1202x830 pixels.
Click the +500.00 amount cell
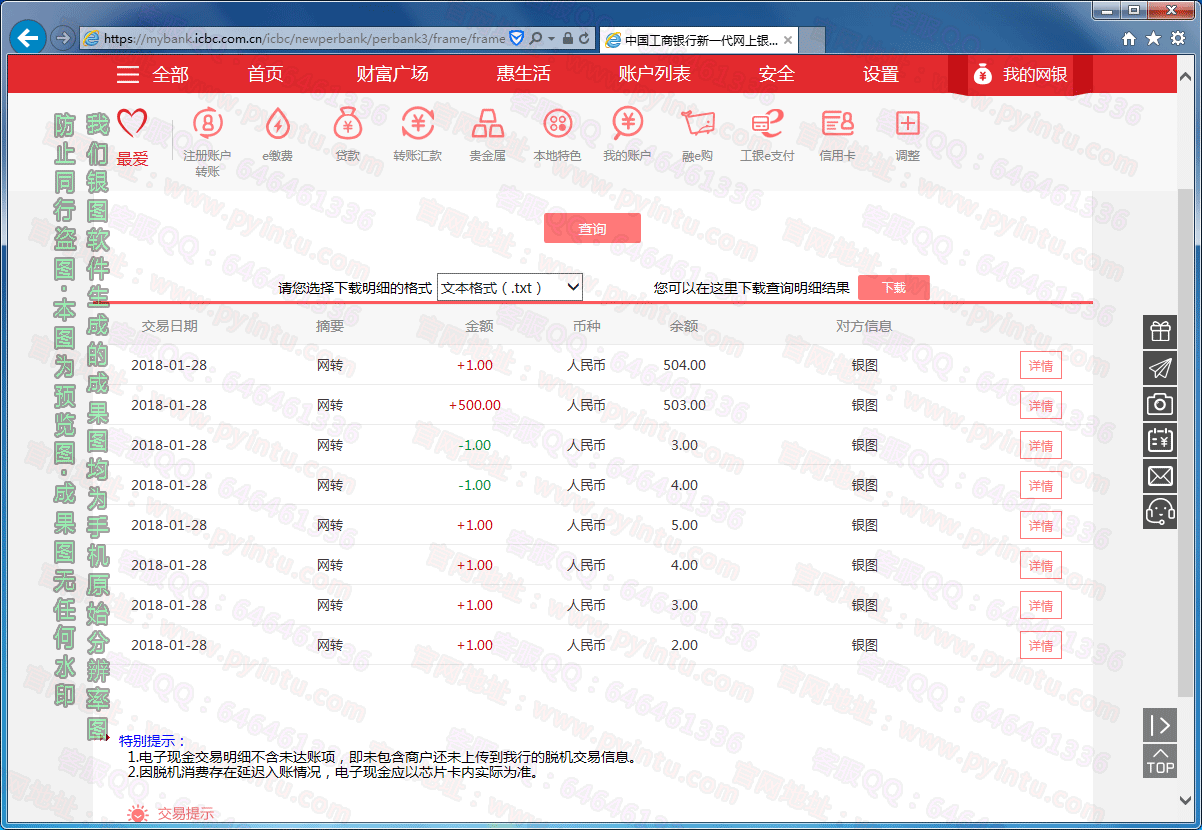pos(475,405)
